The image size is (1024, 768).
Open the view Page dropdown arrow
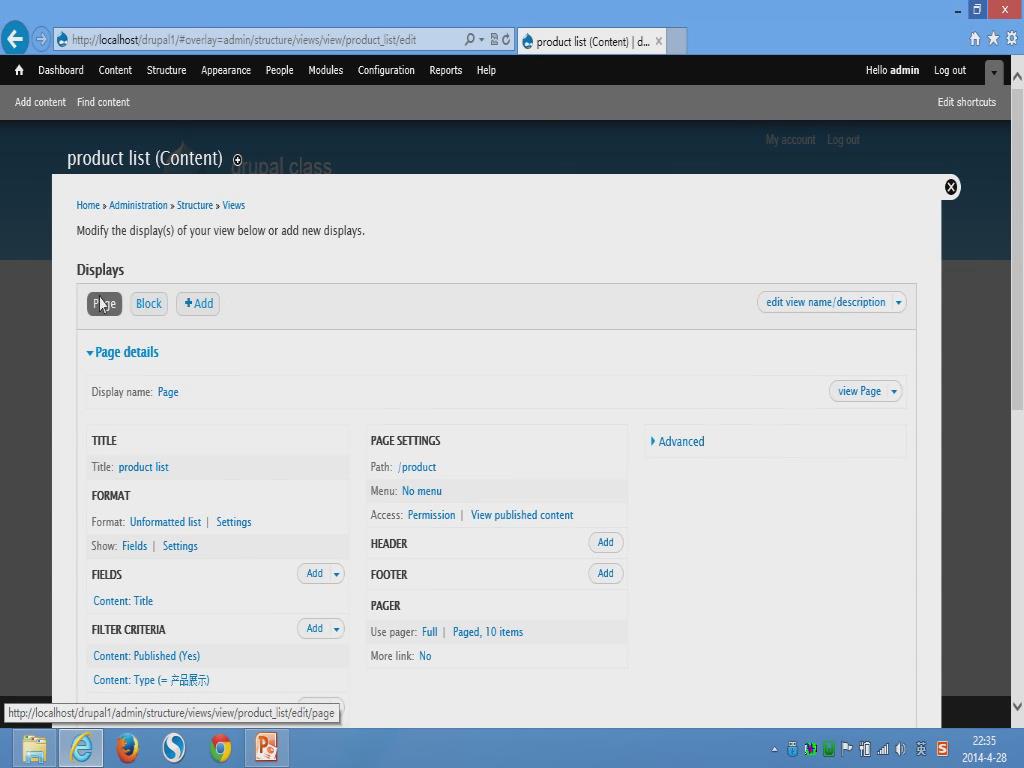tap(894, 392)
